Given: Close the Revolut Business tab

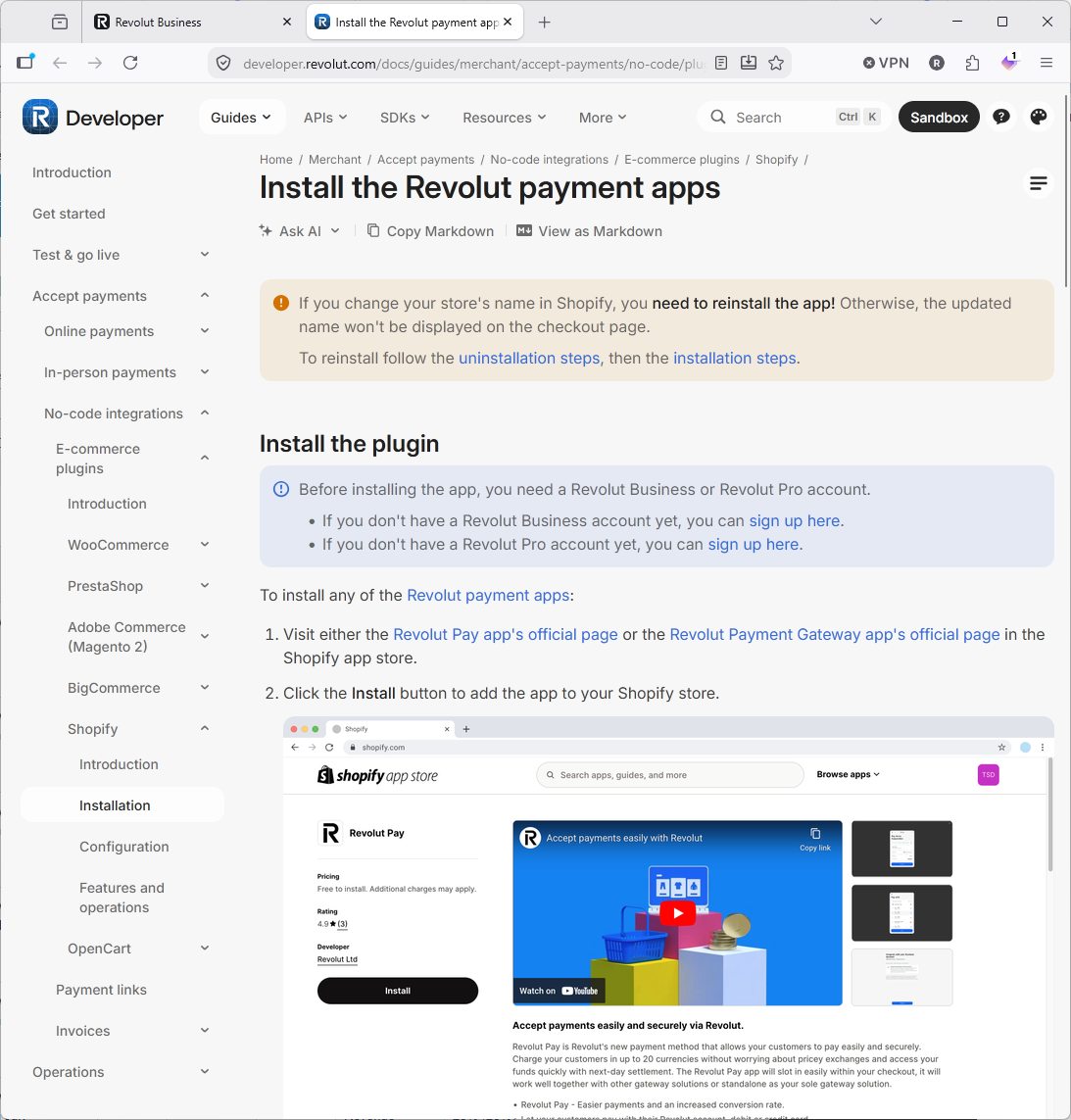Looking at the screenshot, I should coord(287,22).
